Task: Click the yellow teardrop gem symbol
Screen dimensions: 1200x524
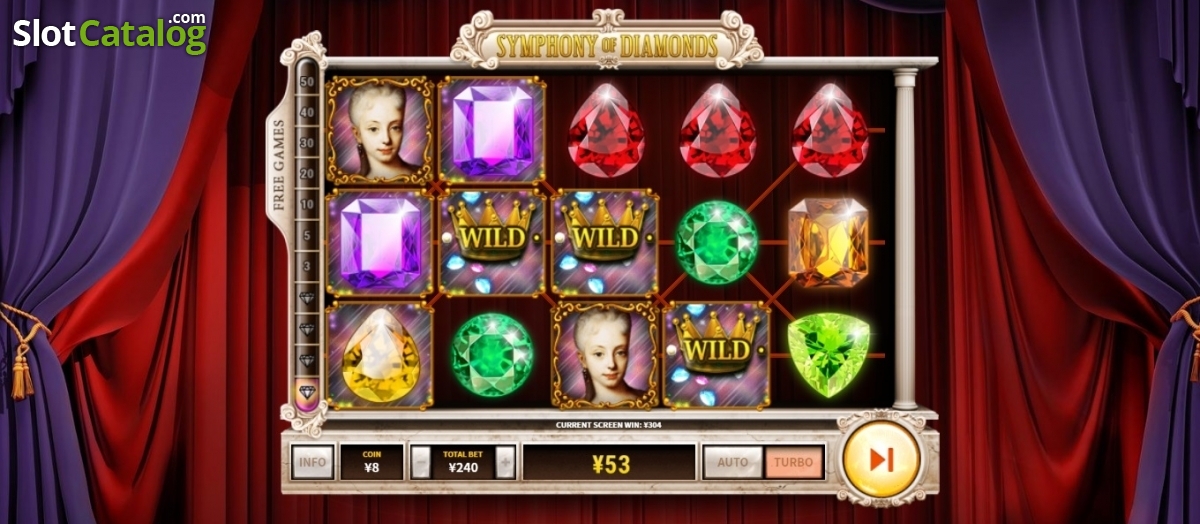Action: (x=380, y=355)
